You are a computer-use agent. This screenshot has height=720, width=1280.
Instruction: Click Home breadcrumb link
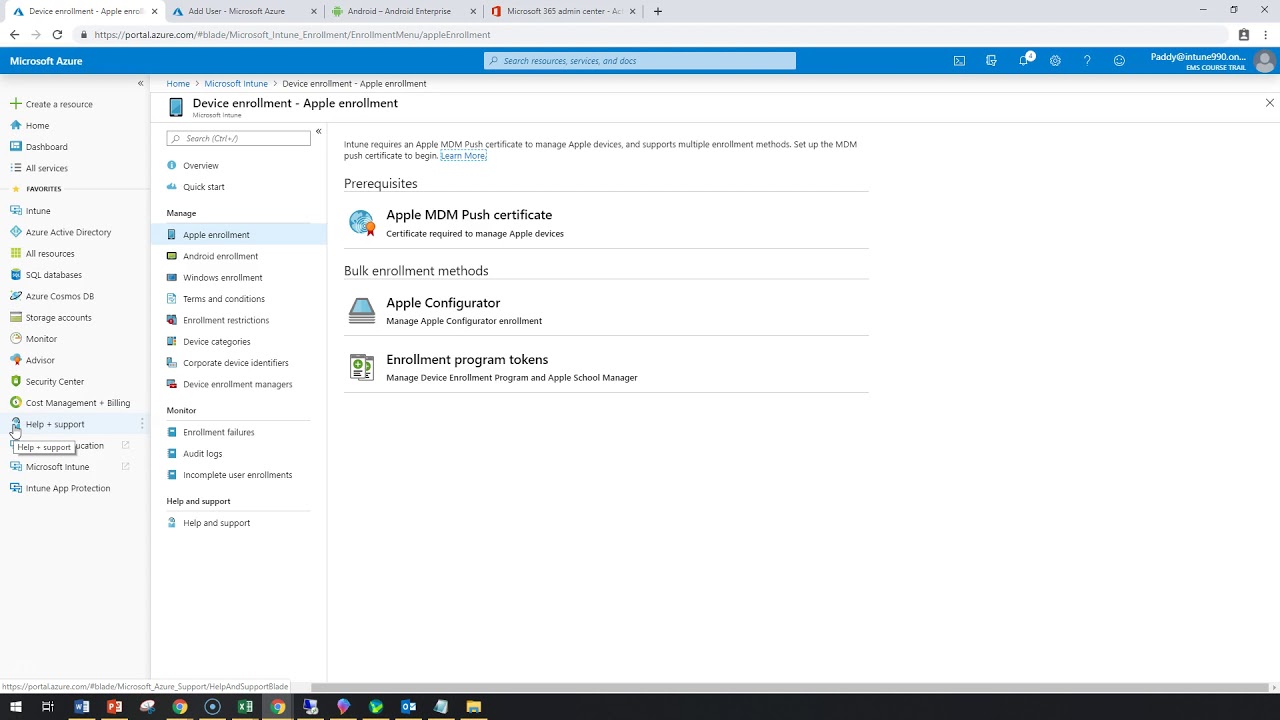coord(178,84)
